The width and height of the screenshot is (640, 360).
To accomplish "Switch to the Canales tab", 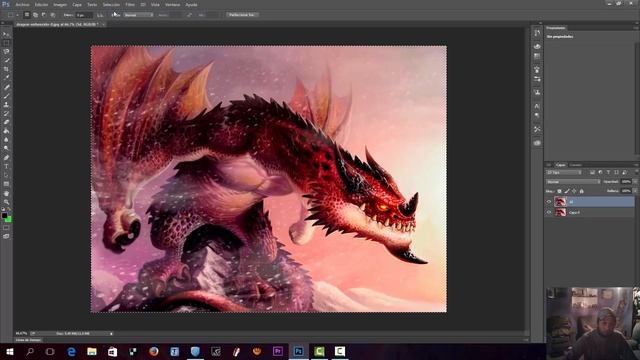I will click(x=576, y=165).
